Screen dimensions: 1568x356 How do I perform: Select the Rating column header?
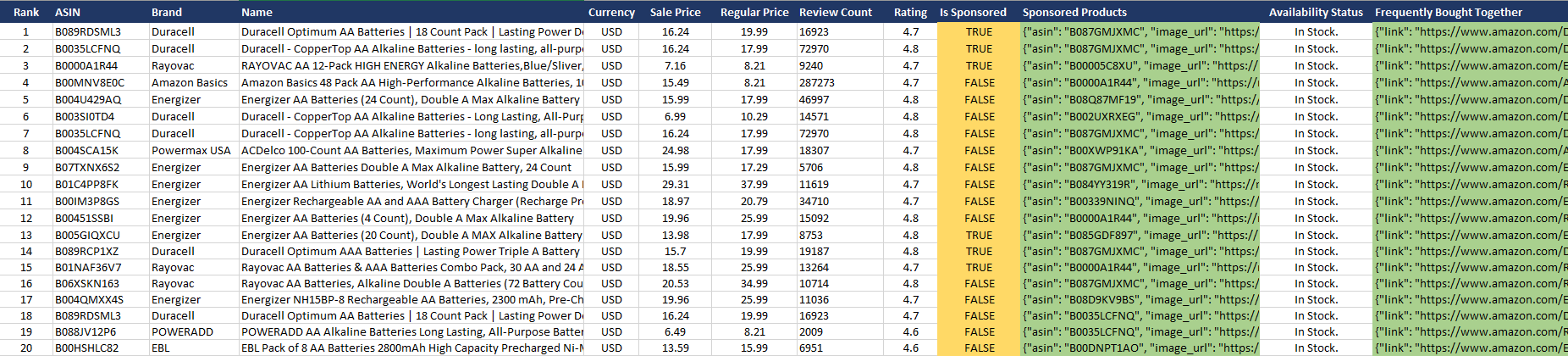(910, 12)
